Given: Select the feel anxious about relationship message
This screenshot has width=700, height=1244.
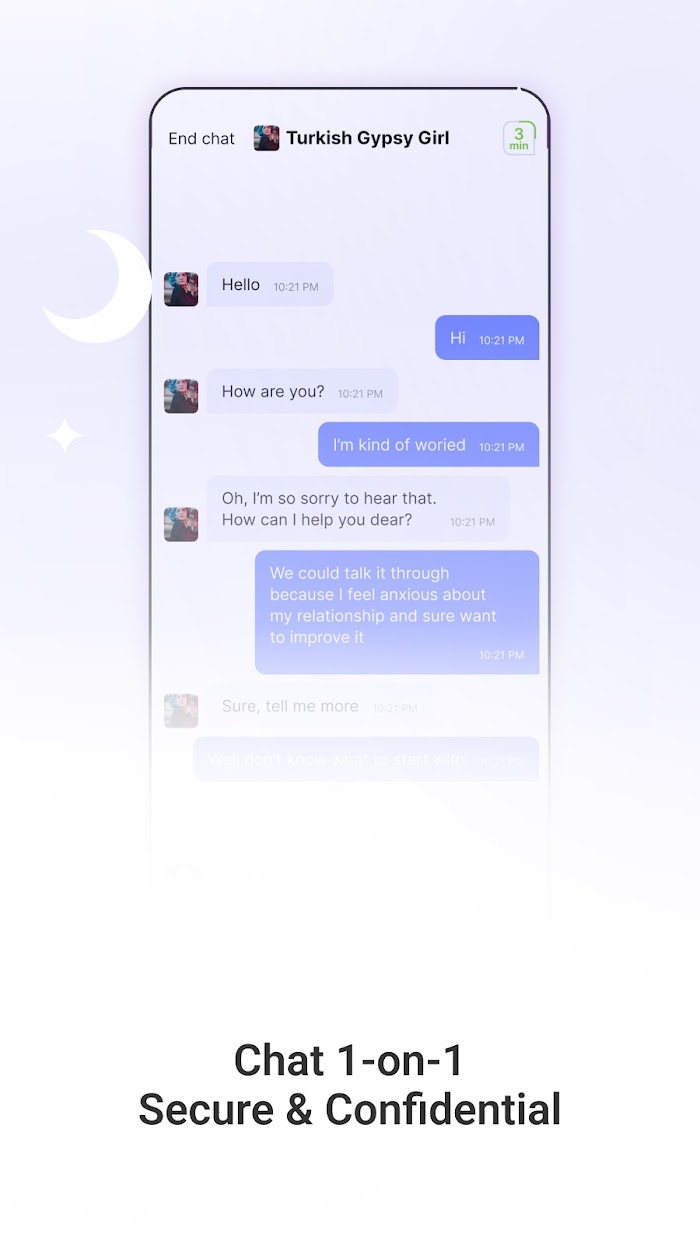Looking at the screenshot, I should [x=397, y=612].
